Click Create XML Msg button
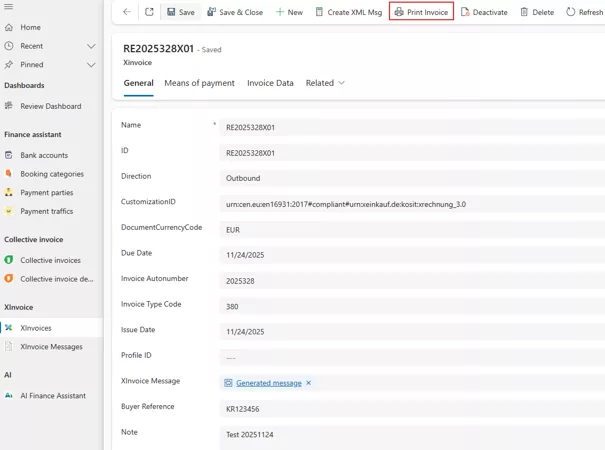605x450 pixels. [x=349, y=12]
